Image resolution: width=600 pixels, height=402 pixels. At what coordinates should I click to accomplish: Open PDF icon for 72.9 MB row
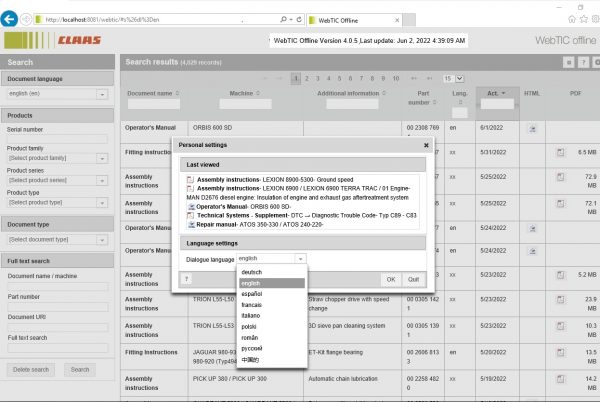(560, 177)
